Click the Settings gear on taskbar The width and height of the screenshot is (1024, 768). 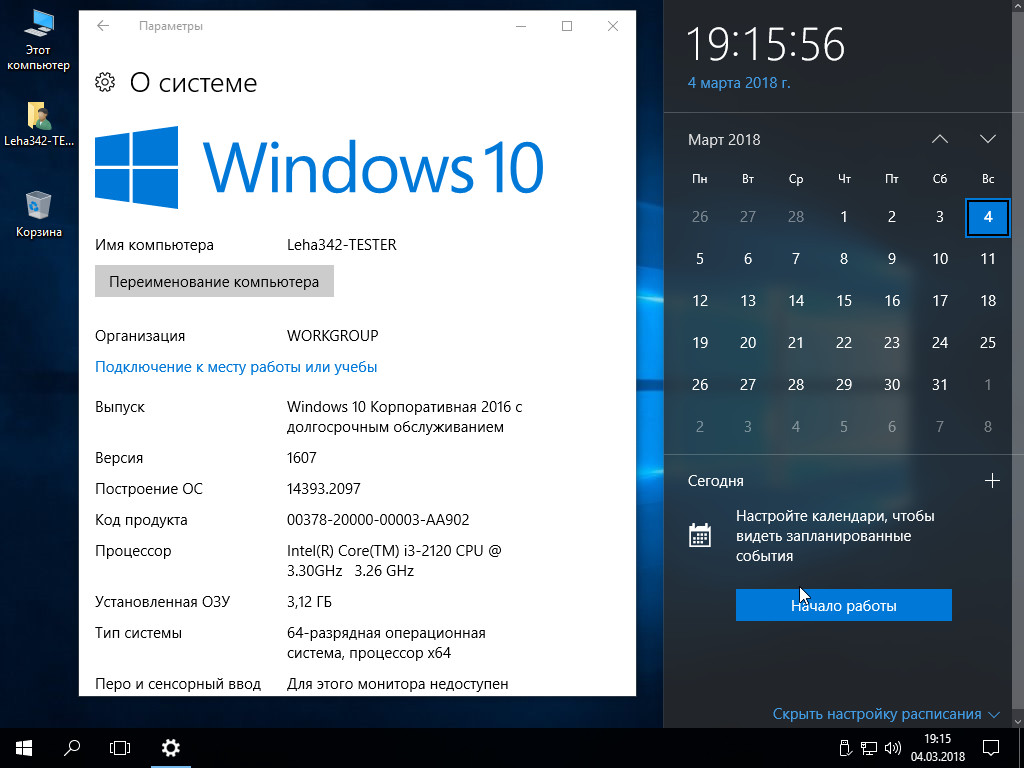(171, 747)
